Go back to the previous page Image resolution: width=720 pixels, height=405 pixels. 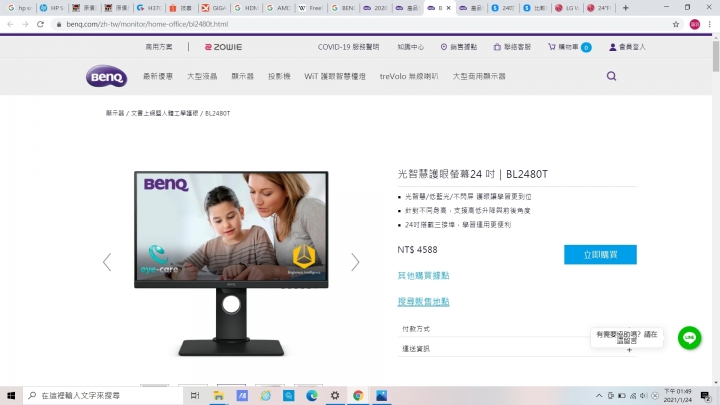pyautogui.click(x=11, y=24)
